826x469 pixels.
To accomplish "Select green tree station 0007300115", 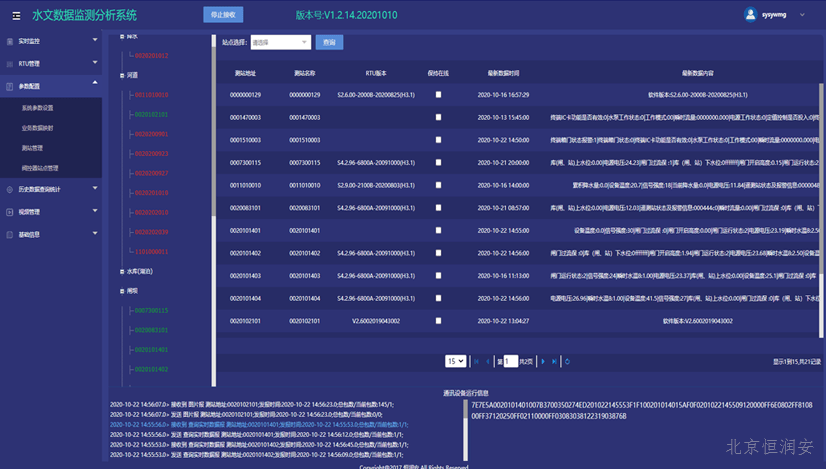I will tap(151, 310).
